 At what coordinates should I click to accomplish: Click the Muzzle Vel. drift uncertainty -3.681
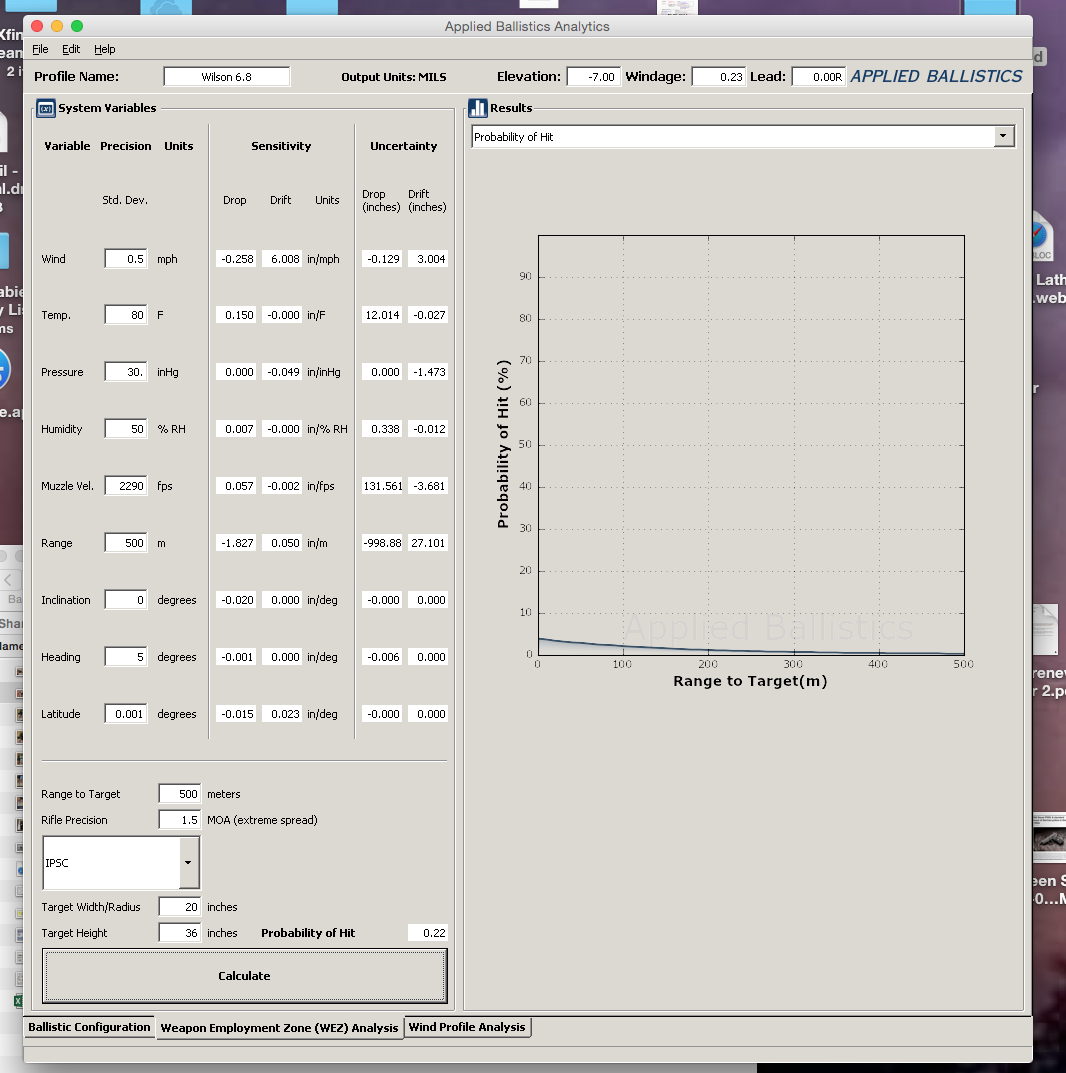(428, 486)
